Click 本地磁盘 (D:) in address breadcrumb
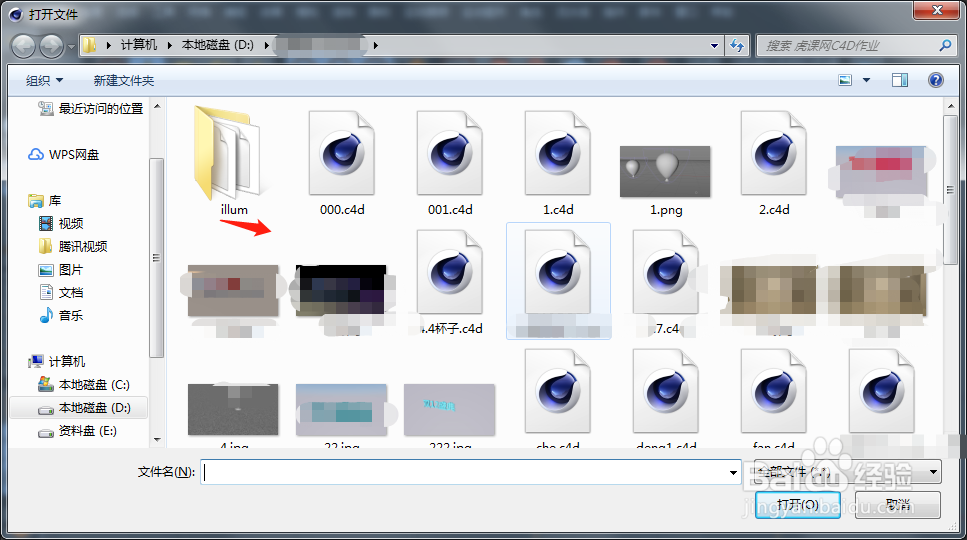 pos(218,45)
